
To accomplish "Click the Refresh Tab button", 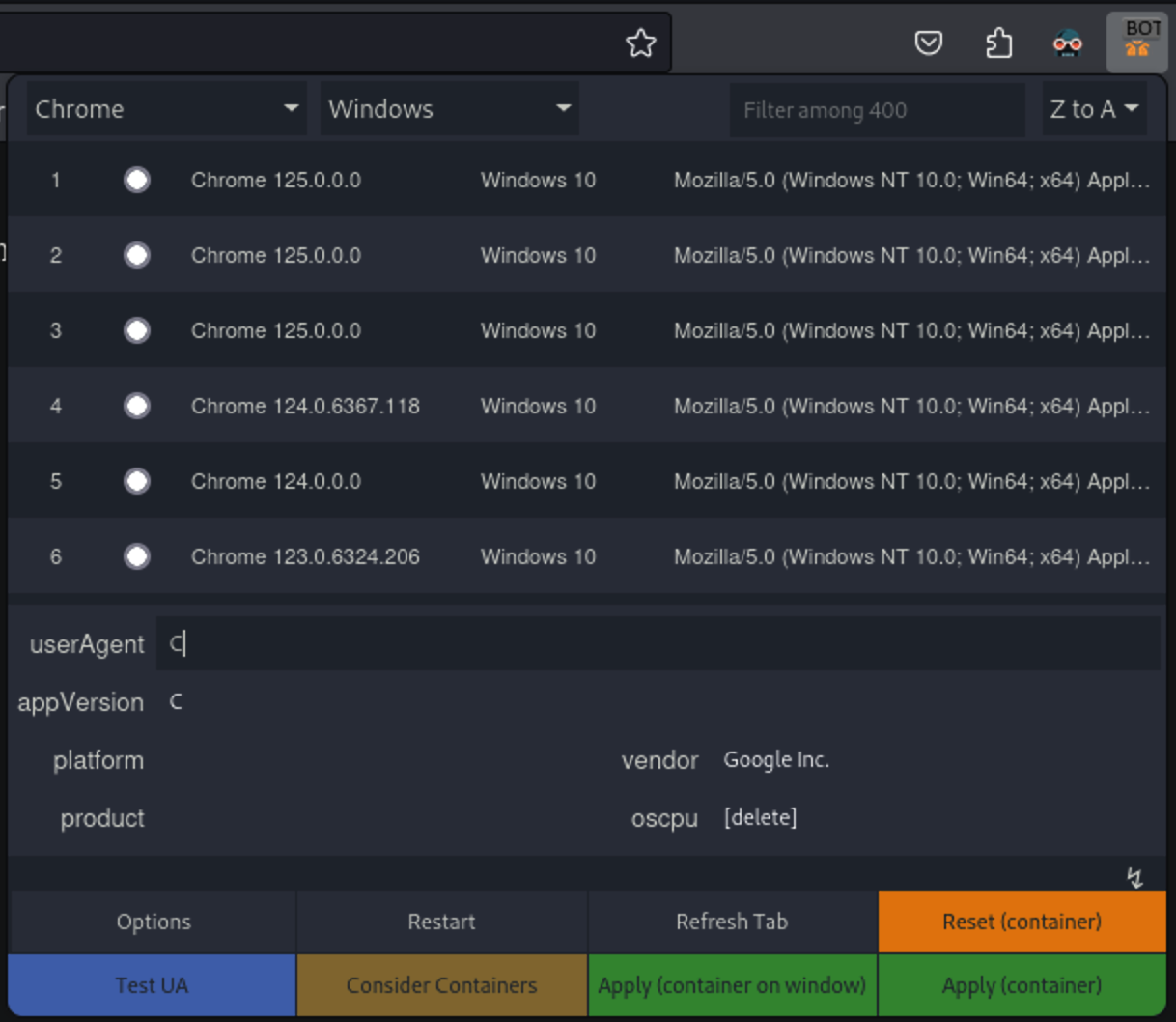I will pyautogui.click(x=732, y=922).
